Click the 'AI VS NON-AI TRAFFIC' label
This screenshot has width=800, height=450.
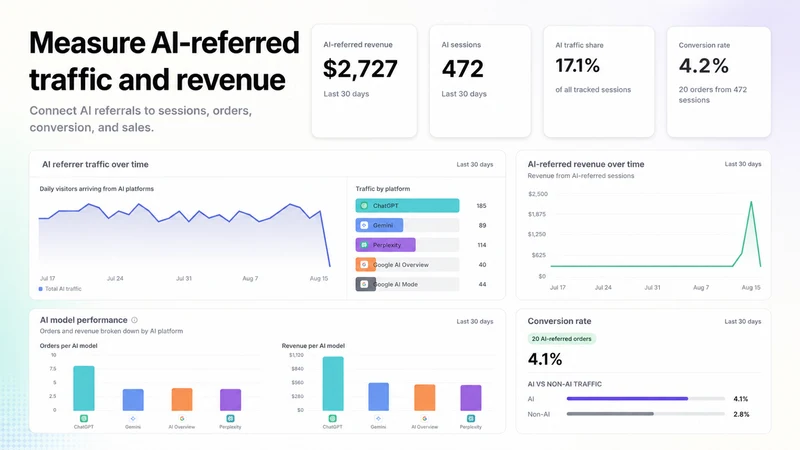click(564, 384)
